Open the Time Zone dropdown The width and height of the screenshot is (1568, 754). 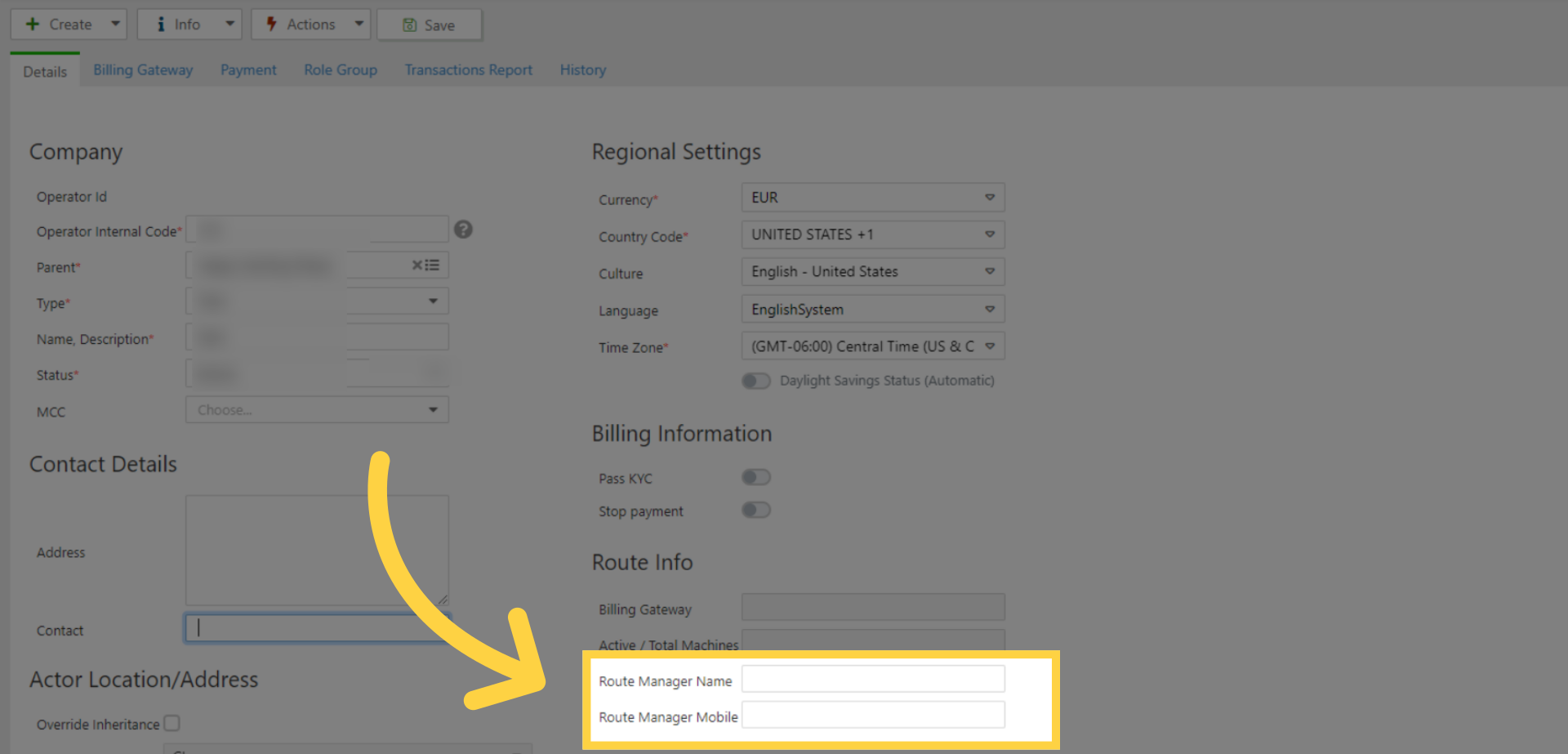[x=873, y=346]
